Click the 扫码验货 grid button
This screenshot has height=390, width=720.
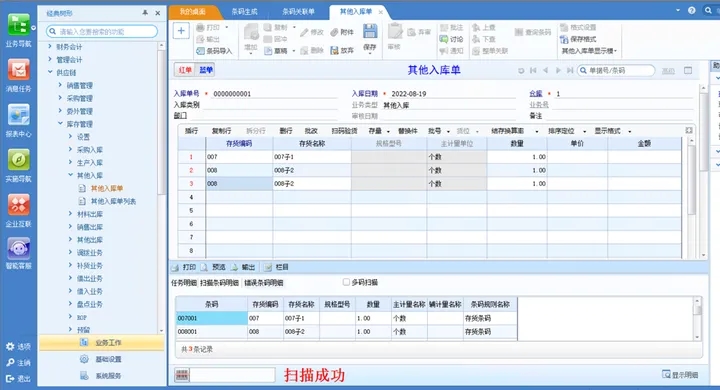point(344,131)
